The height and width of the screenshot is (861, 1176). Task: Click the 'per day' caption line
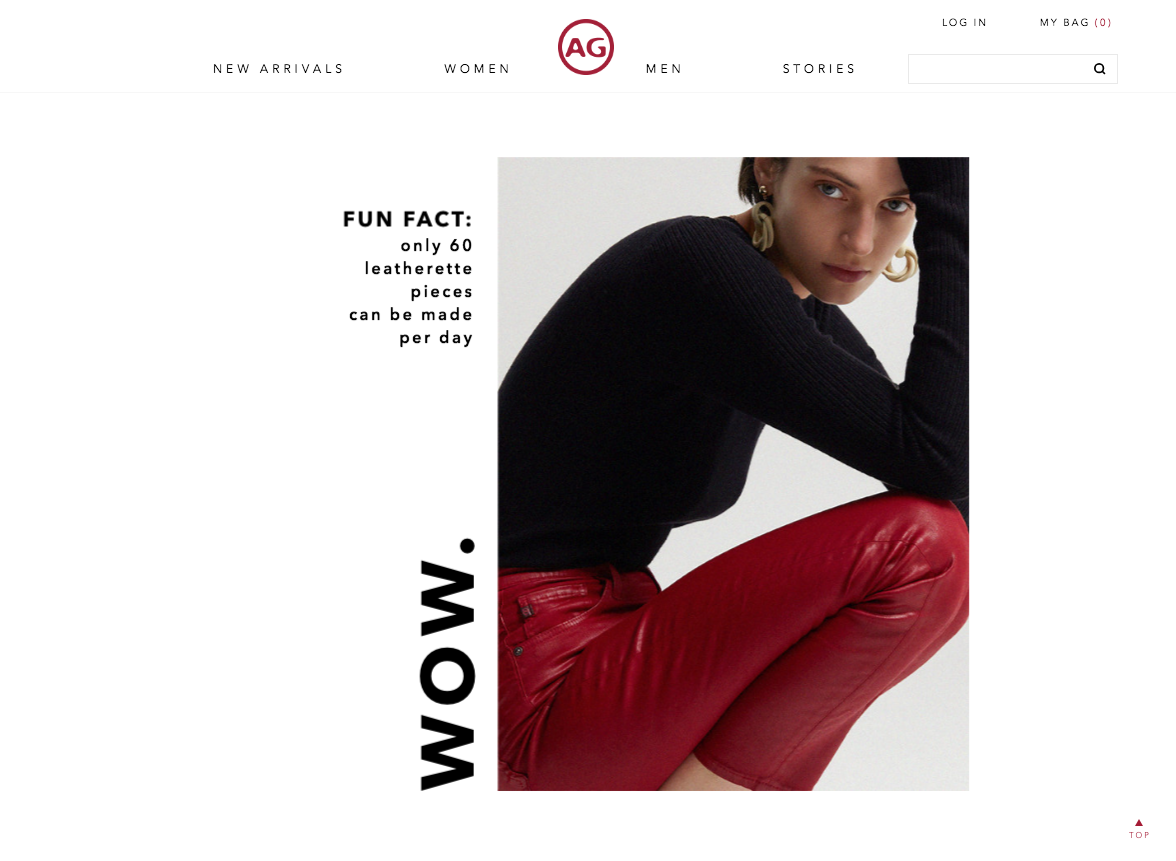click(436, 338)
